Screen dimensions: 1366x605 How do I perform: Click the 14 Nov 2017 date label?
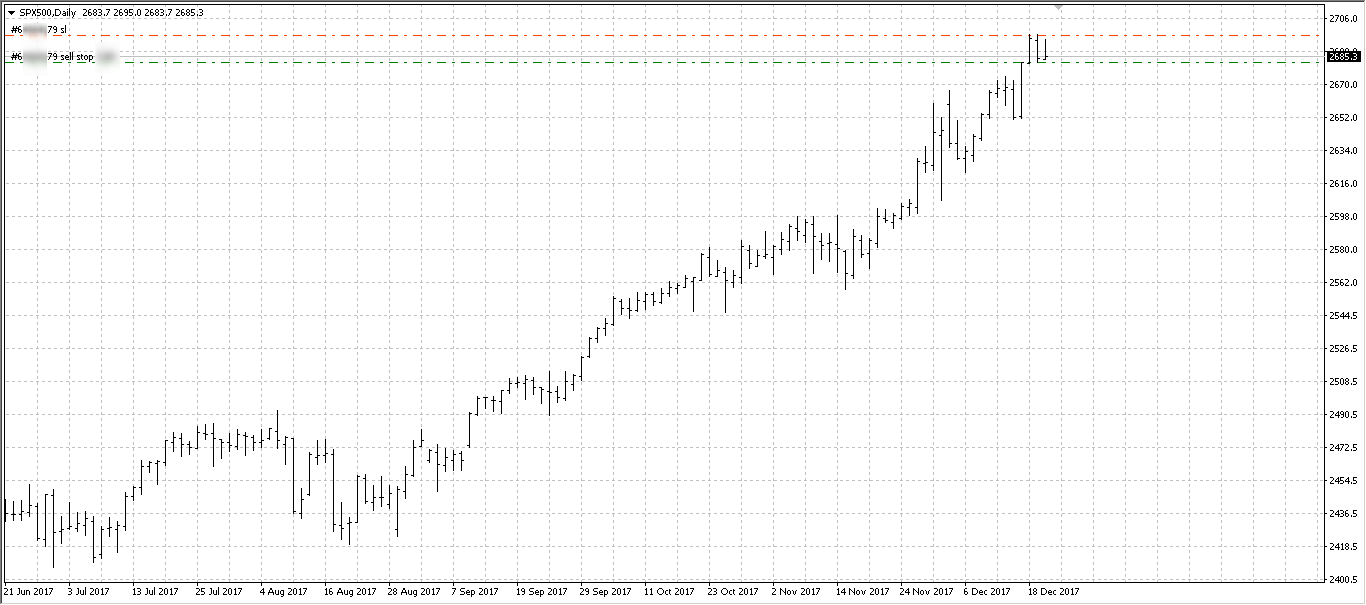click(x=861, y=592)
